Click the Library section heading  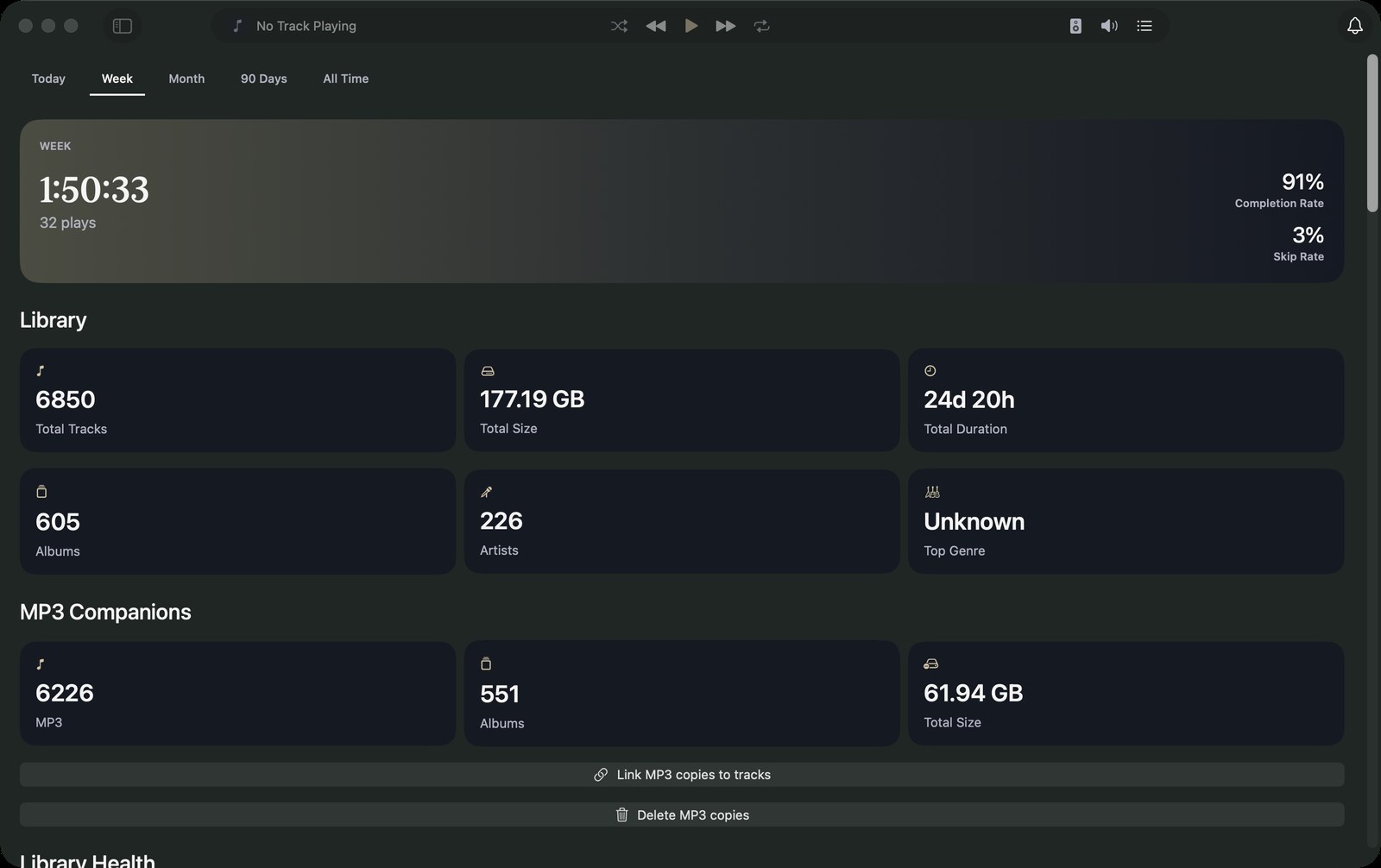tap(54, 320)
